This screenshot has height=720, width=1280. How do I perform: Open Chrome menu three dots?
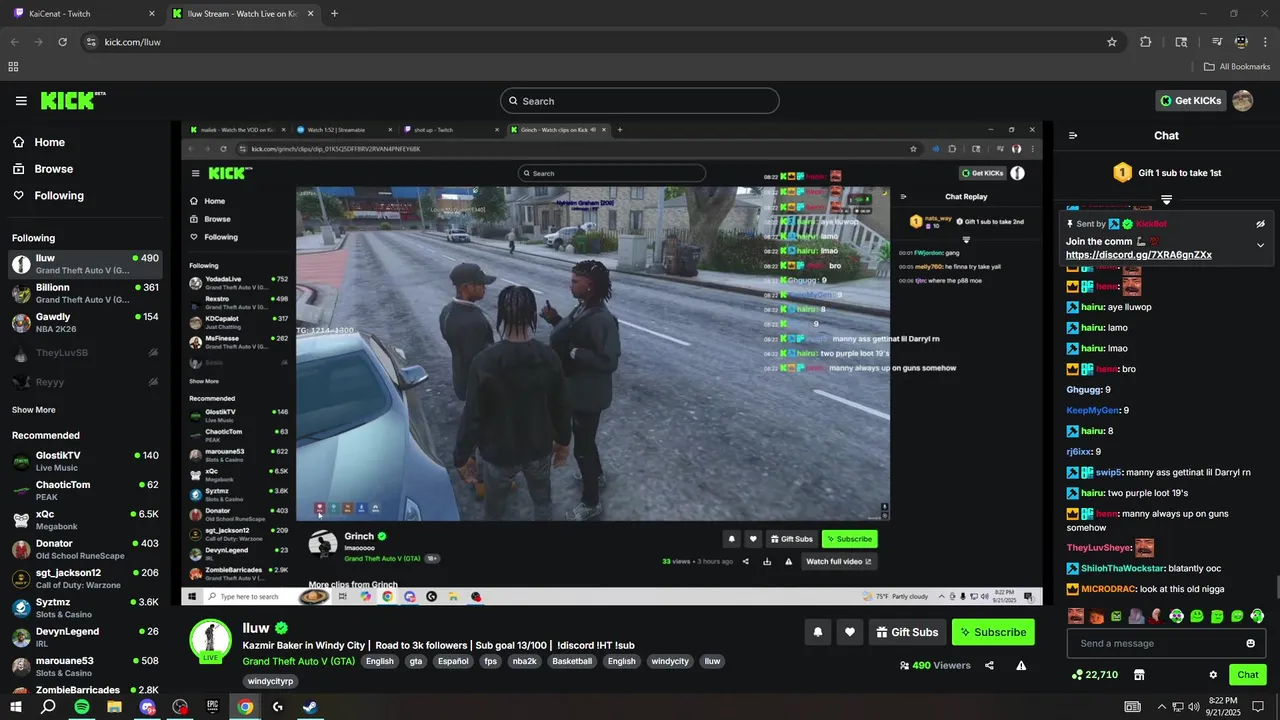click(1266, 42)
